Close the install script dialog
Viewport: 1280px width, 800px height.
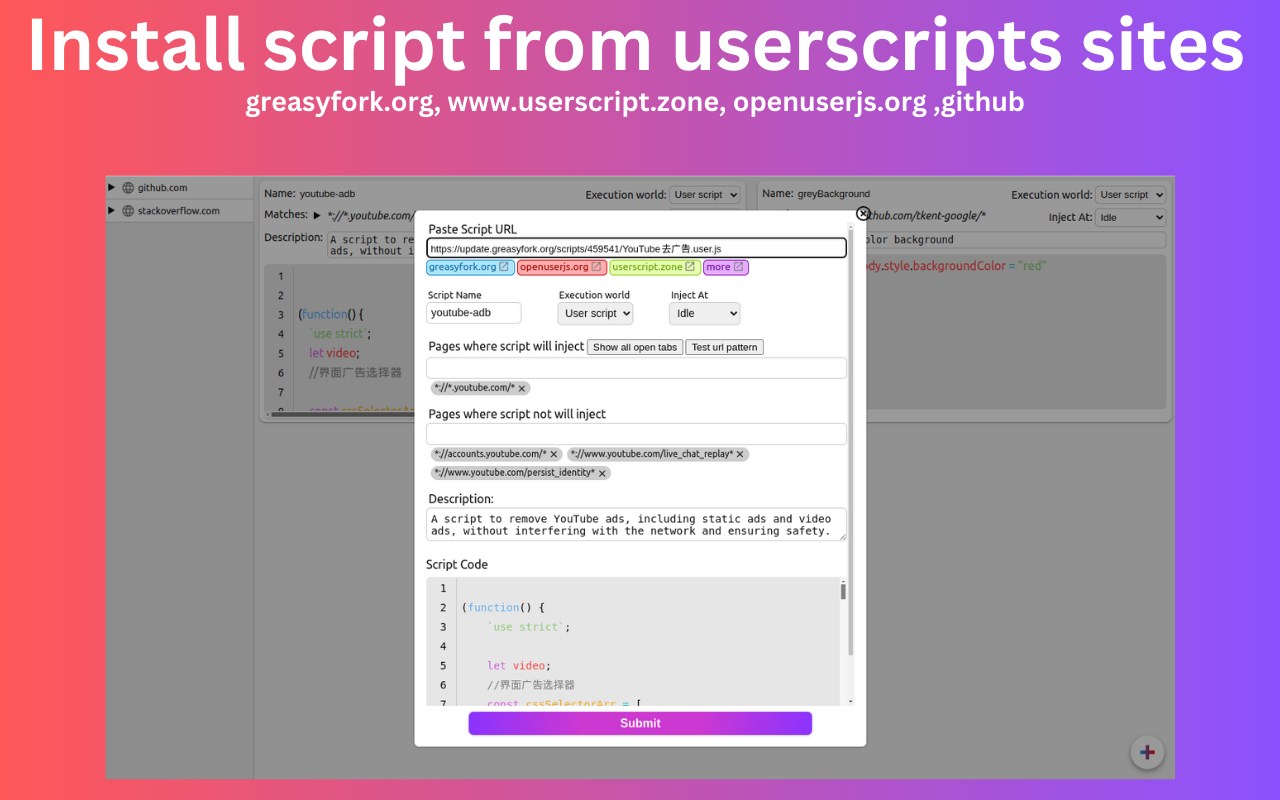click(x=863, y=213)
